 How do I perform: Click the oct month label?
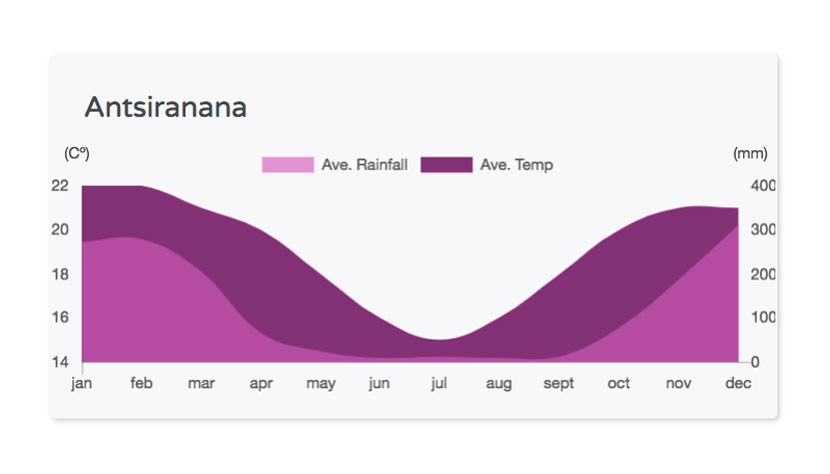[x=618, y=383]
